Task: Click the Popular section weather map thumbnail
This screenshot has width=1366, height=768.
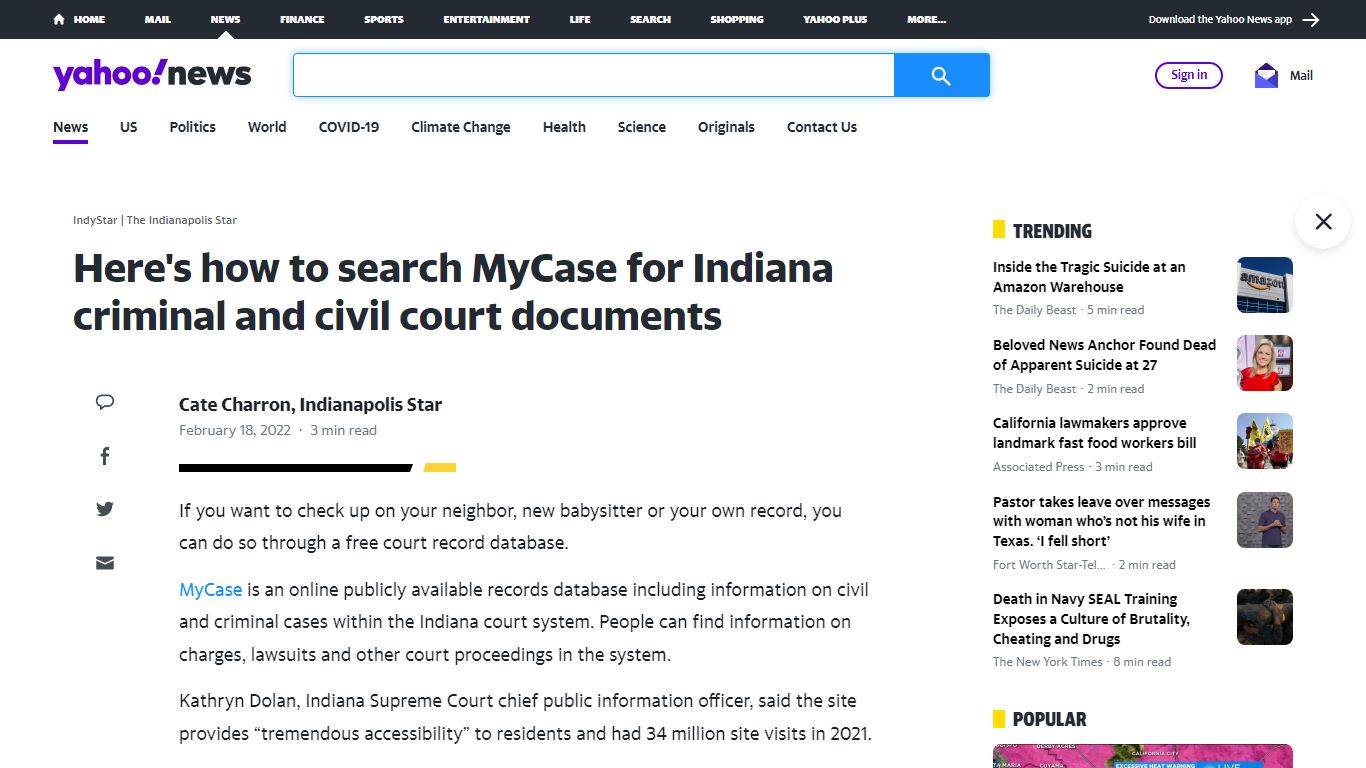Action: coord(1143,756)
